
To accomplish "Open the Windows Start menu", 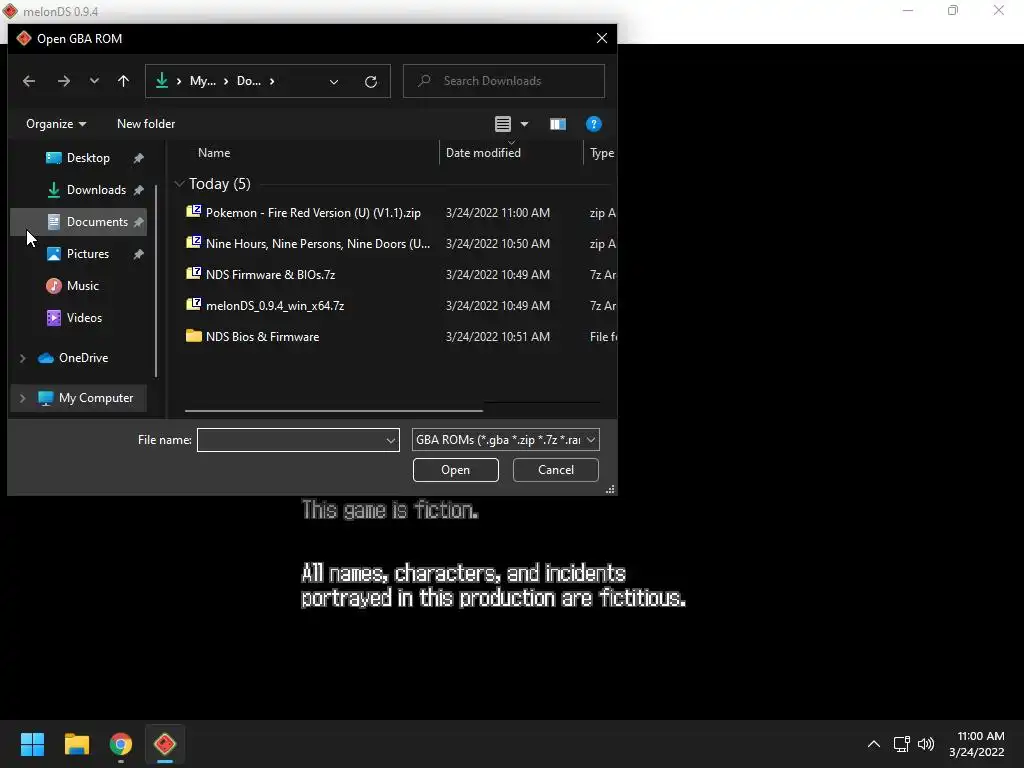I will point(32,744).
